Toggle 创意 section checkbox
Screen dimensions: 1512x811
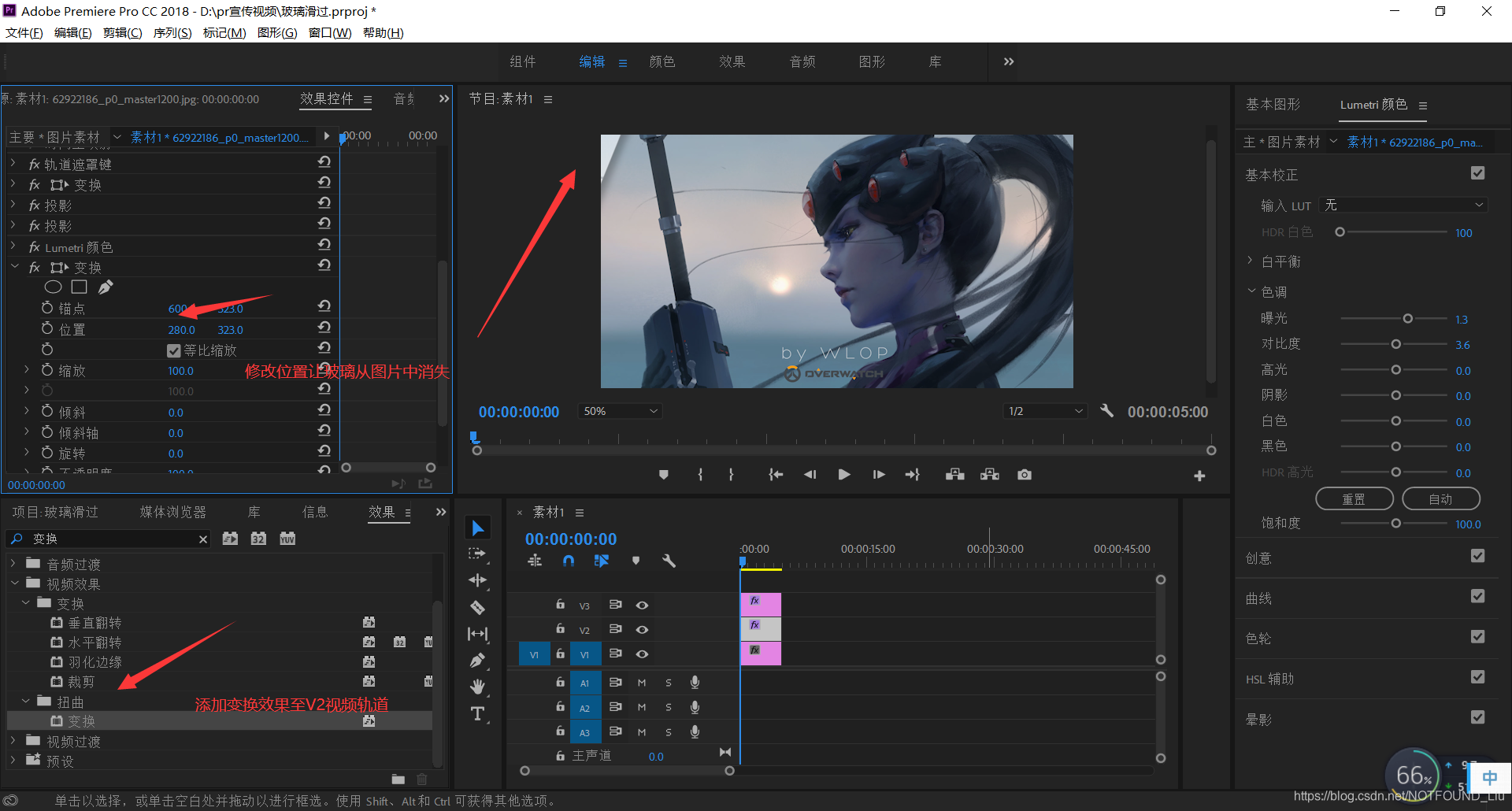(1477, 556)
